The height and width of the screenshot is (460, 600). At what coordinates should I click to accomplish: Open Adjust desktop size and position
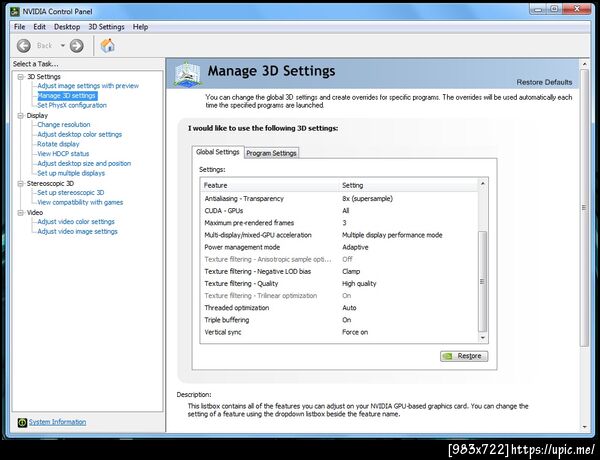tap(84, 163)
